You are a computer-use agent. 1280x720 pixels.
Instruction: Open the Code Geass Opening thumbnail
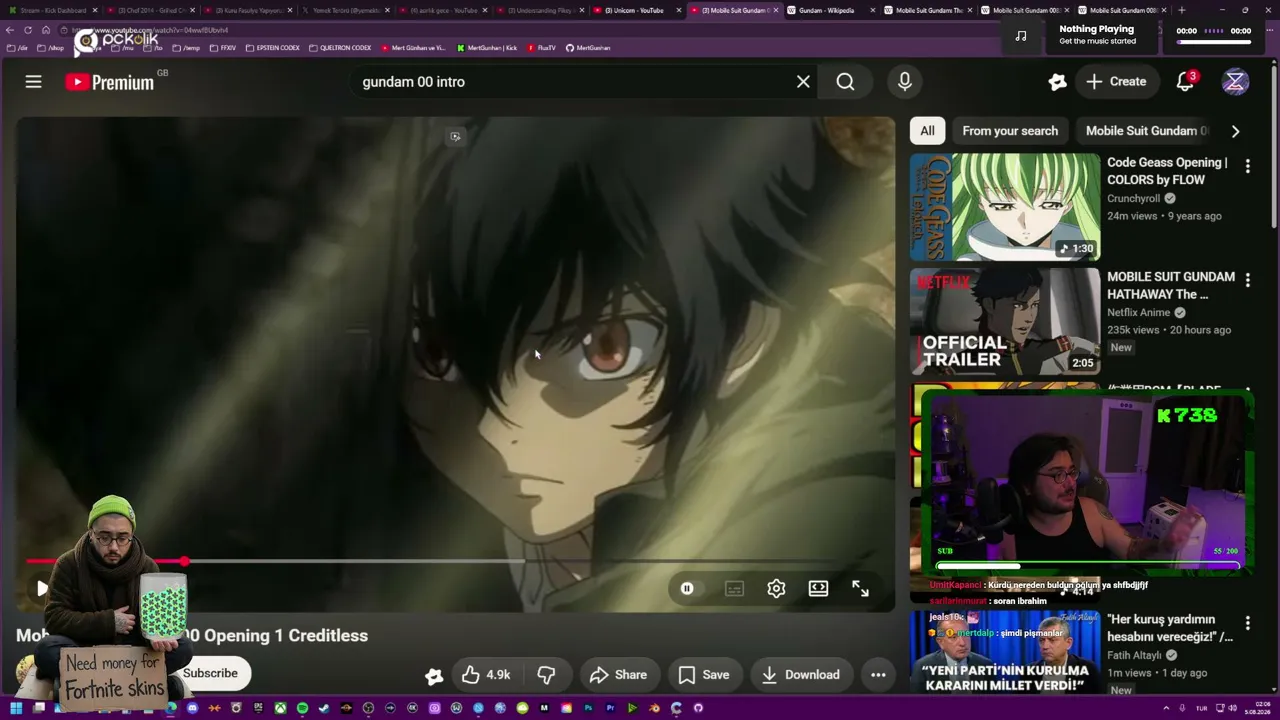point(1004,207)
